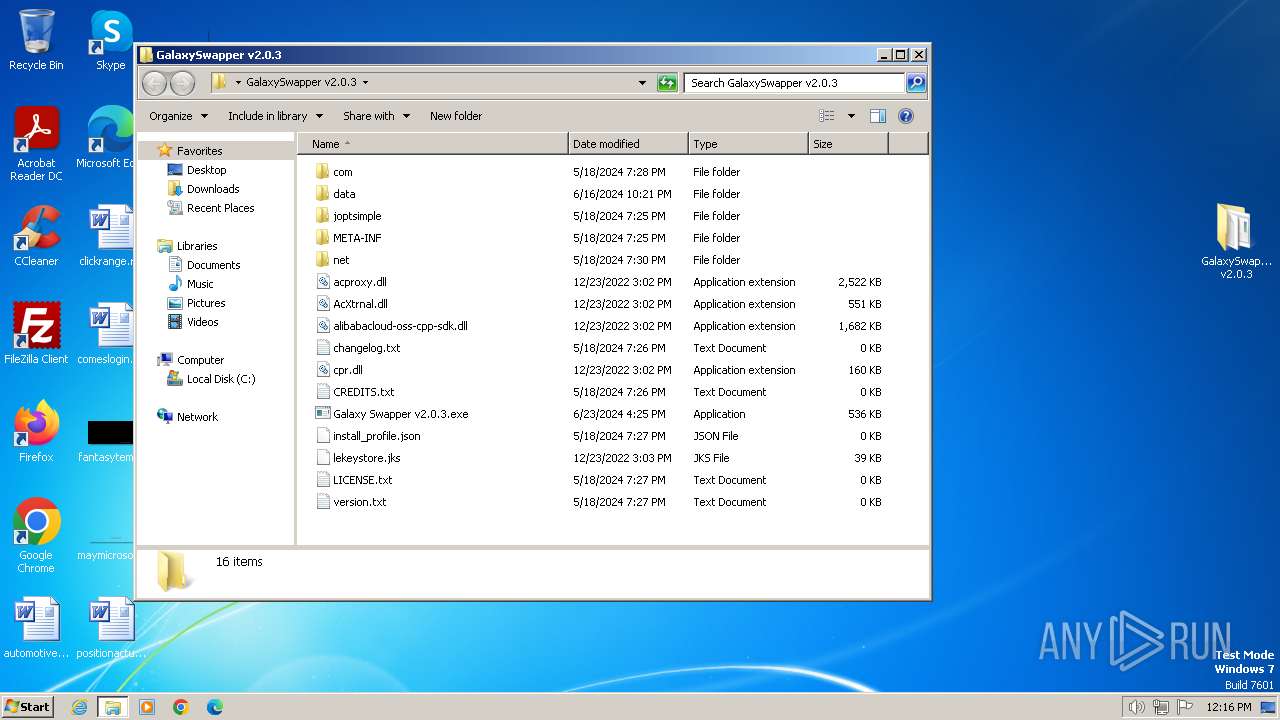Expand GalaxySwapper v2.0.3 breadcrumb arrow
Screen dimensions: 1280x720
point(365,83)
